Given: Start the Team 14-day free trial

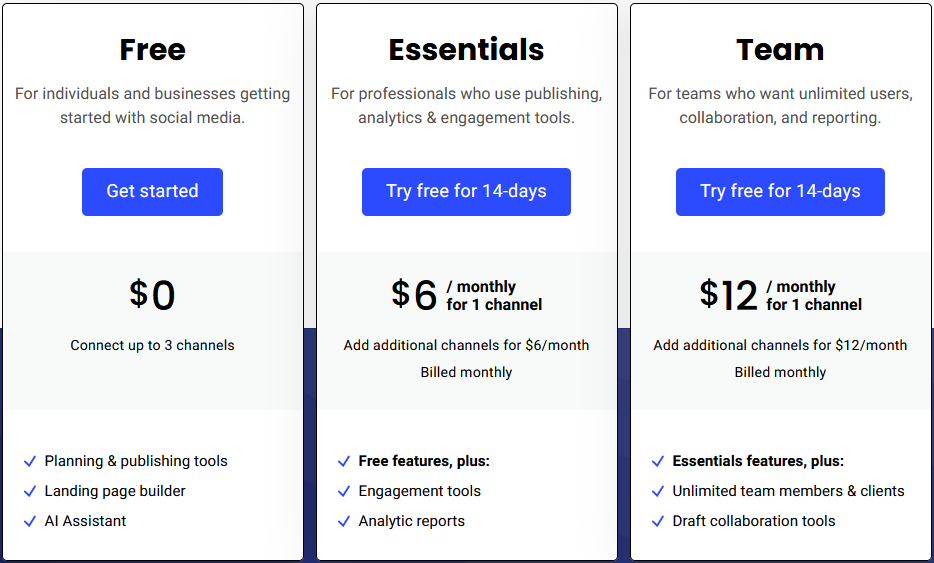Looking at the screenshot, I should [x=780, y=192].
